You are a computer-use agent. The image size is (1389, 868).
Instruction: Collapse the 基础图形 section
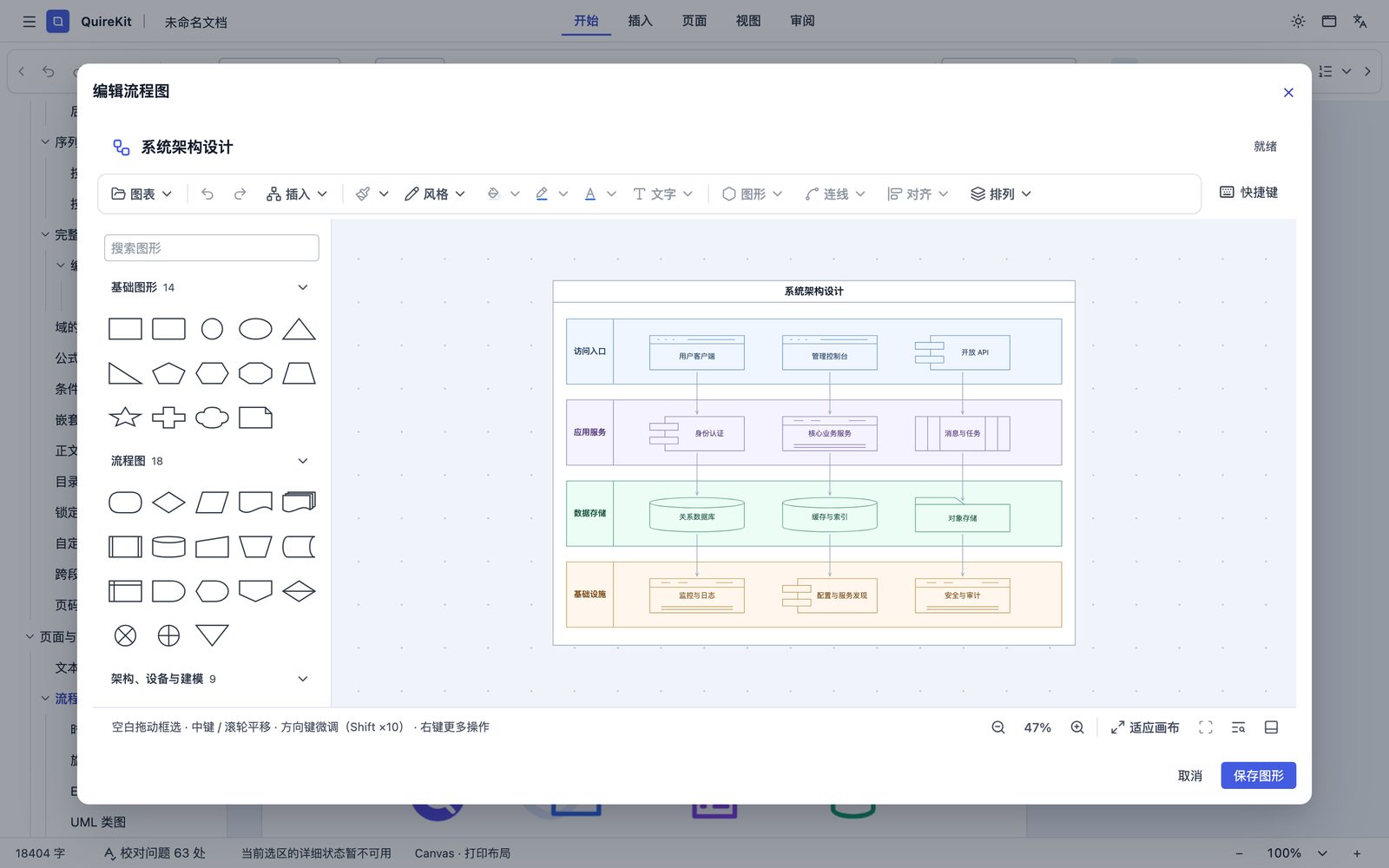[302, 287]
